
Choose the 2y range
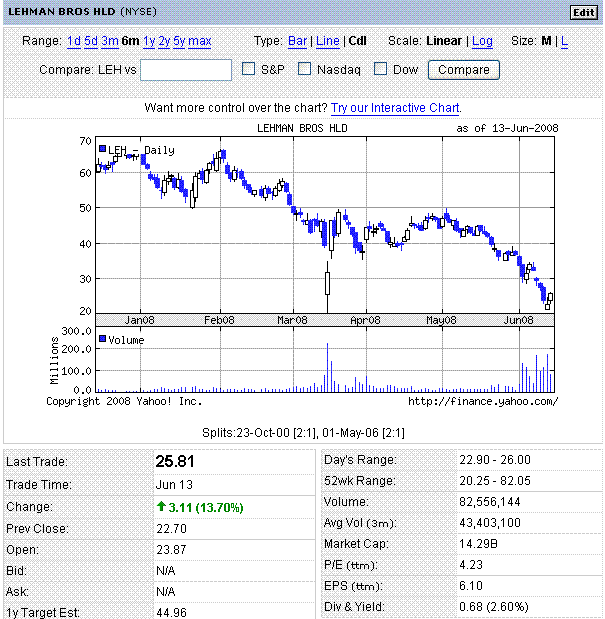coord(164,41)
